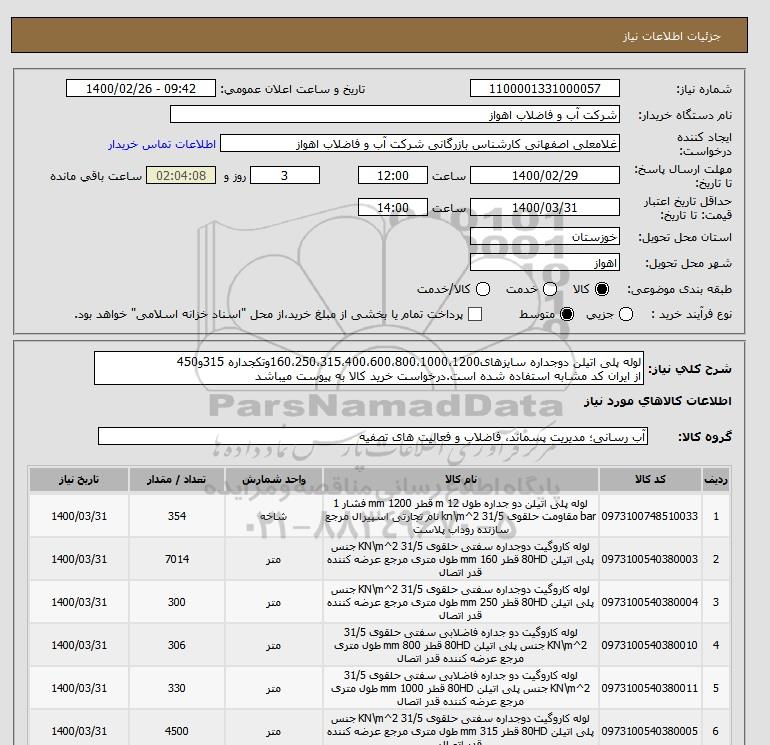The height and width of the screenshot is (745, 770).
Task: Click quantity 354 in row 1
Action: tap(177, 516)
